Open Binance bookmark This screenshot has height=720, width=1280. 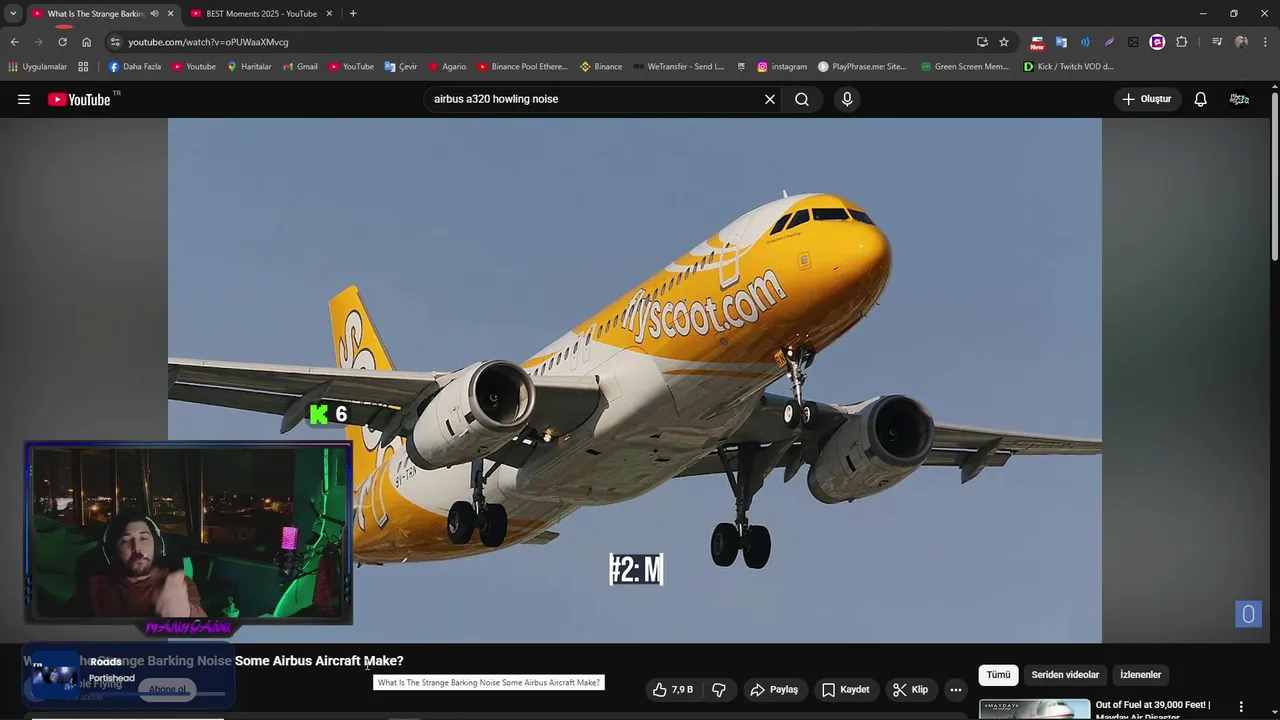(x=601, y=67)
